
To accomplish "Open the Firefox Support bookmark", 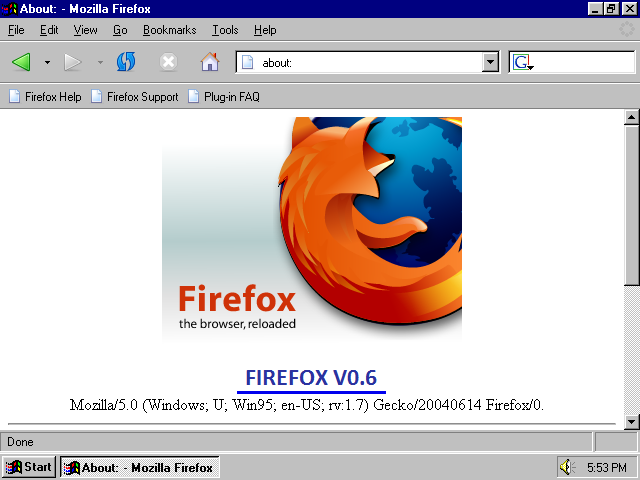I will 135,97.
